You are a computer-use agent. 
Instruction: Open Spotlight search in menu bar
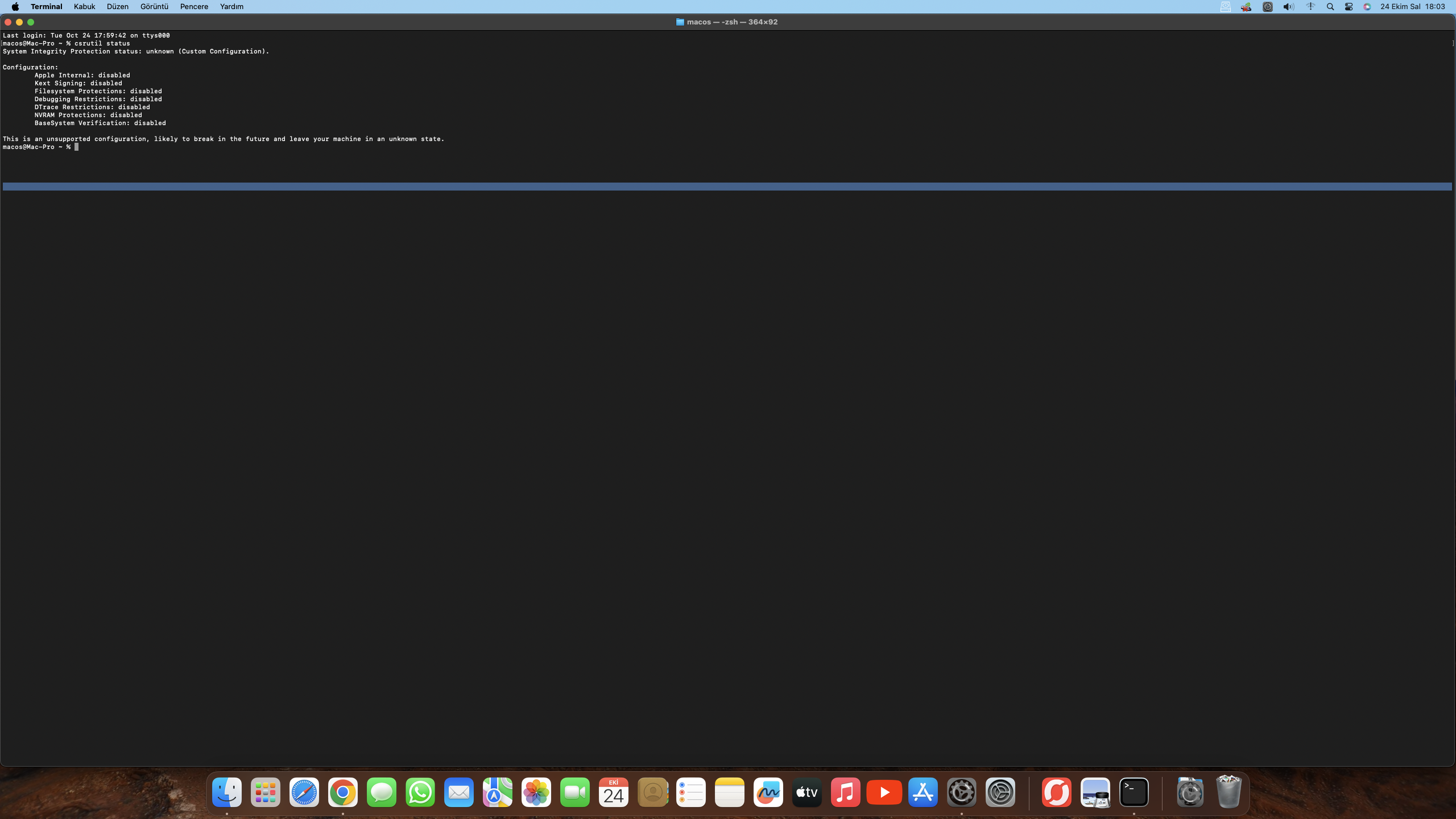tap(1330, 6)
